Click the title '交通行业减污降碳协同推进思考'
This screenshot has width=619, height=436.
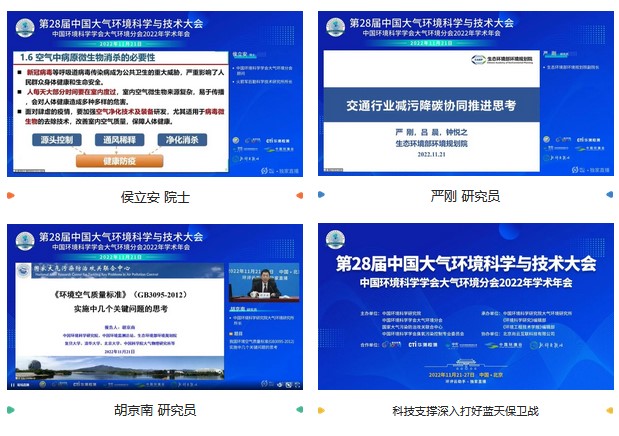point(431,105)
